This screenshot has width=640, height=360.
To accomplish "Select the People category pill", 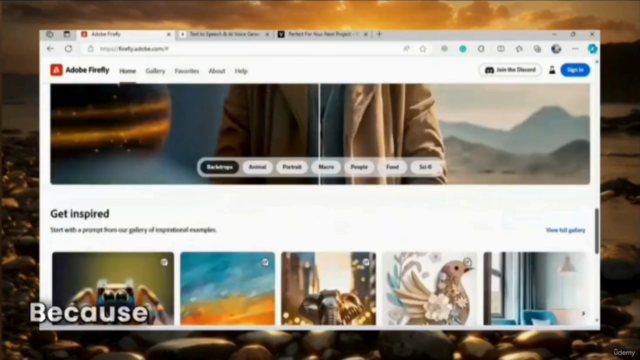I will [x=359, y=167].
